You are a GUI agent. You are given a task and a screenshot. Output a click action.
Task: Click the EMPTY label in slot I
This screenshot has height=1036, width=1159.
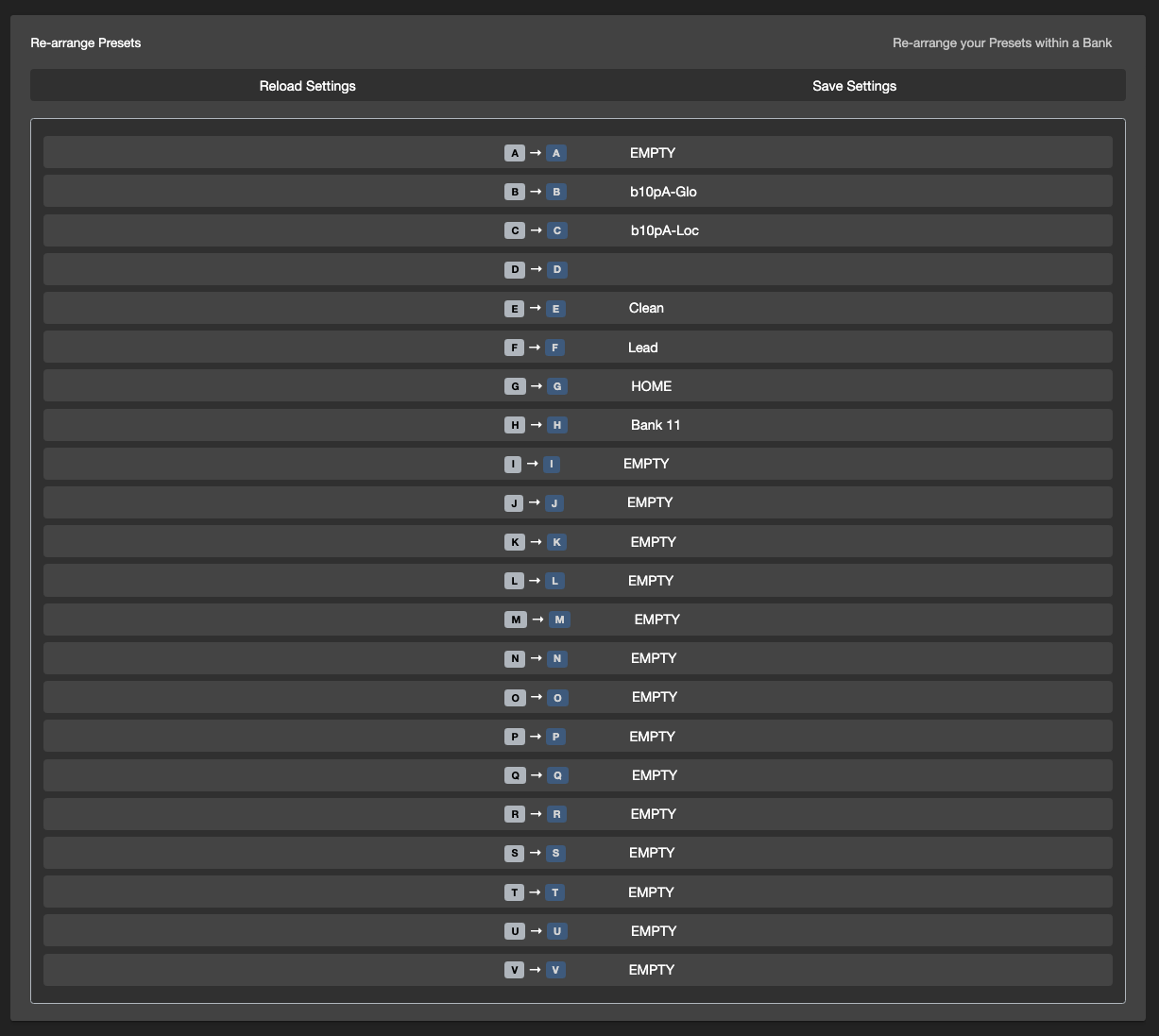[646, 464]
